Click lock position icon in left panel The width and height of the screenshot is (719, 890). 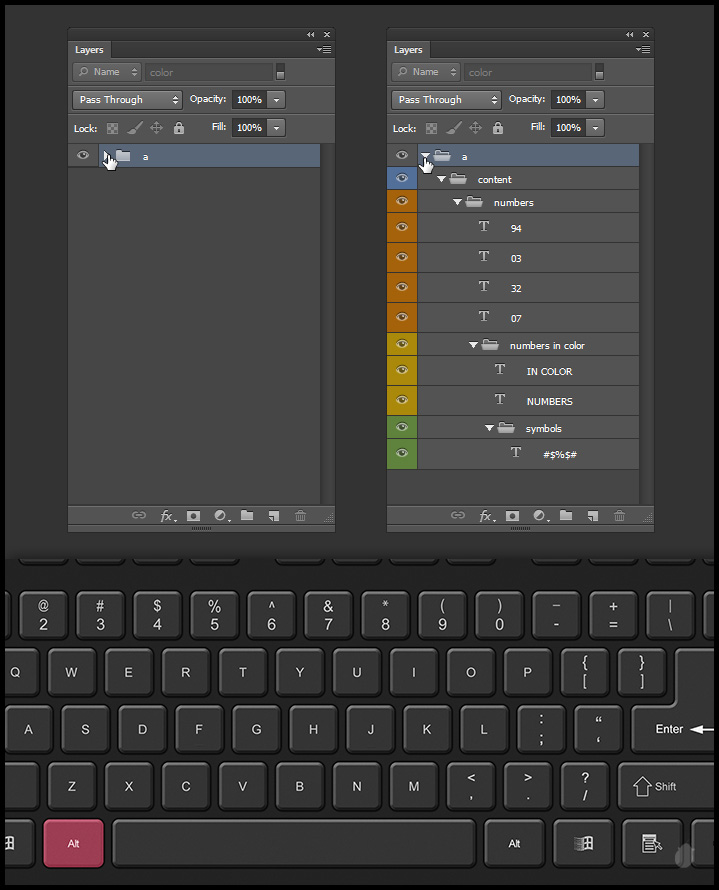click(156, 128)
